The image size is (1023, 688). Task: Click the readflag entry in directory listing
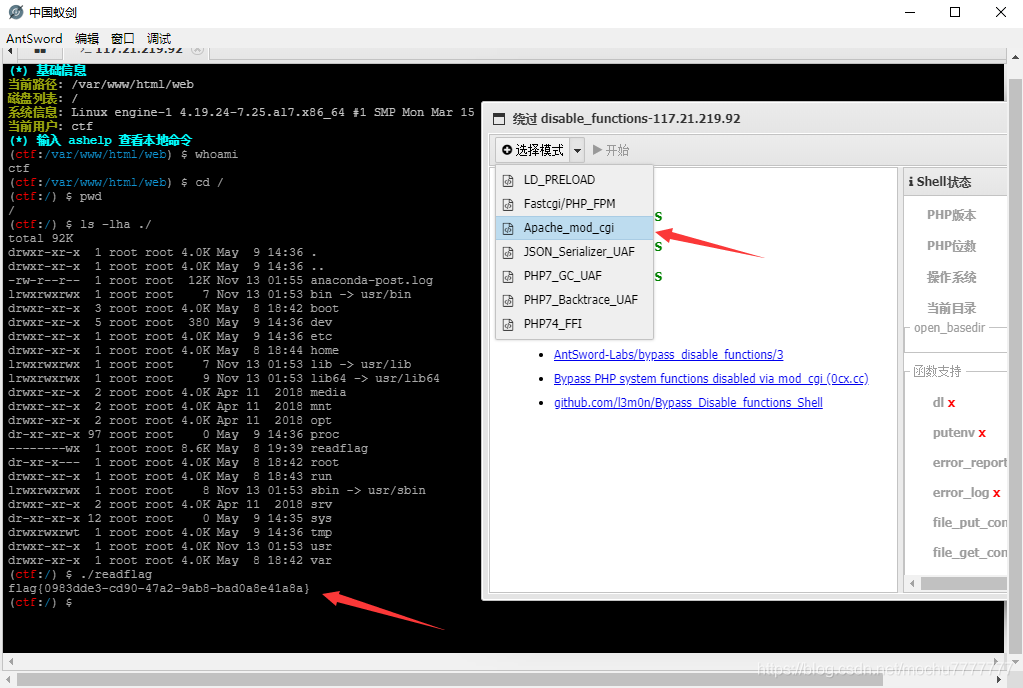click(188, 449)
